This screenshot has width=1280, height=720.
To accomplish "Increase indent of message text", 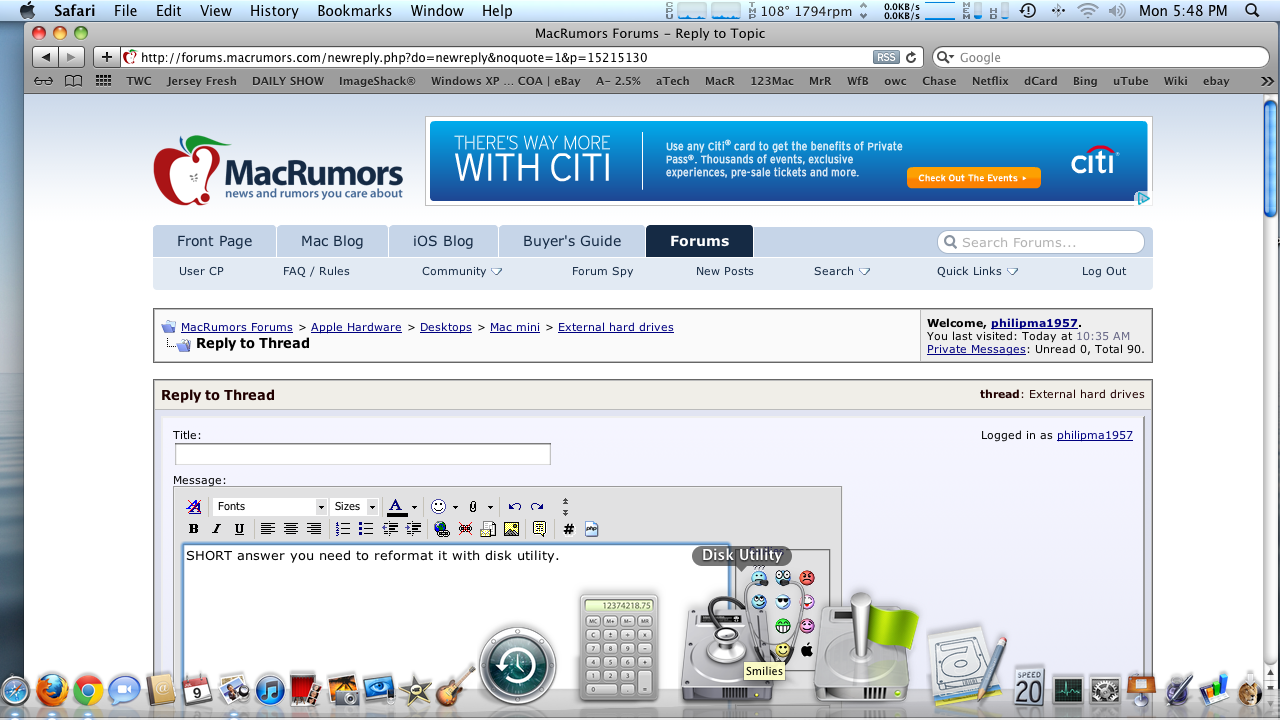I will coord(413,529).
